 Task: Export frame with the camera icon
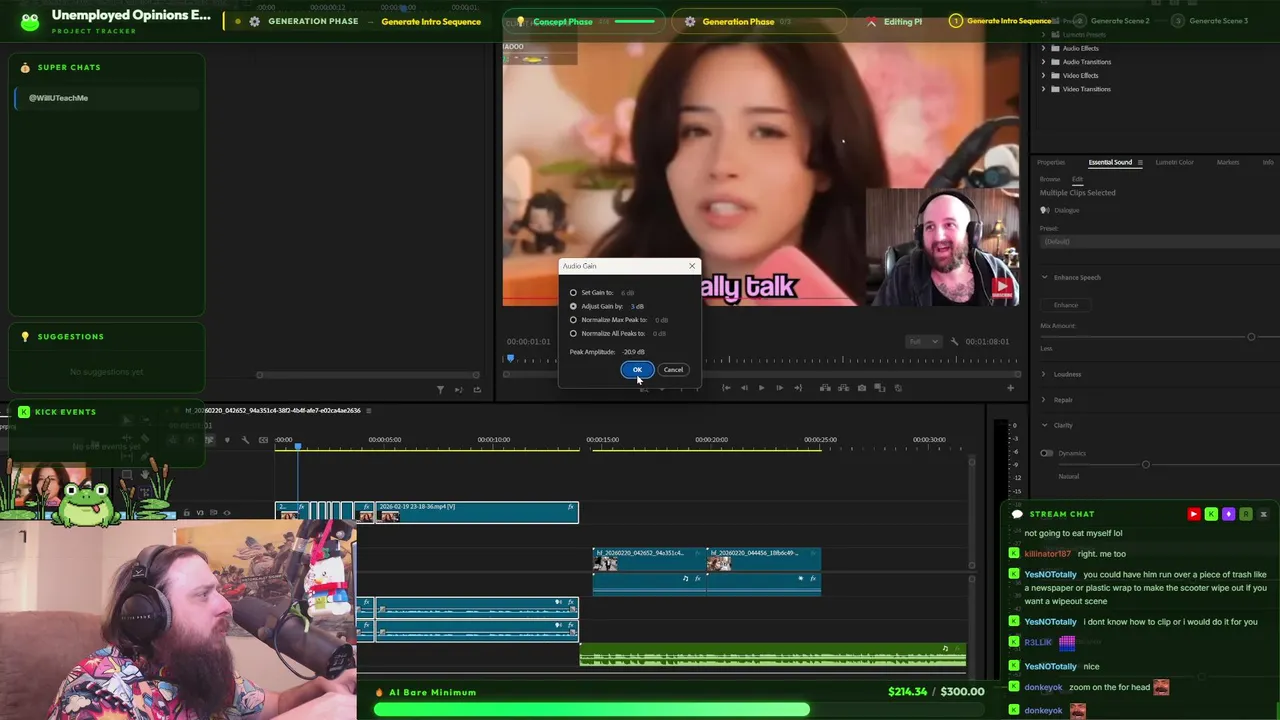click(x=861, y=388)
